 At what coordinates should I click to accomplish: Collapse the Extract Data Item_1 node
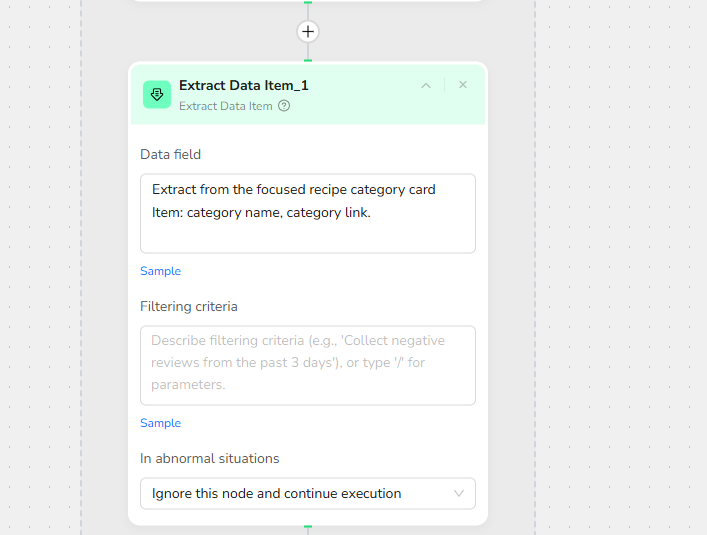coord(426,86)
